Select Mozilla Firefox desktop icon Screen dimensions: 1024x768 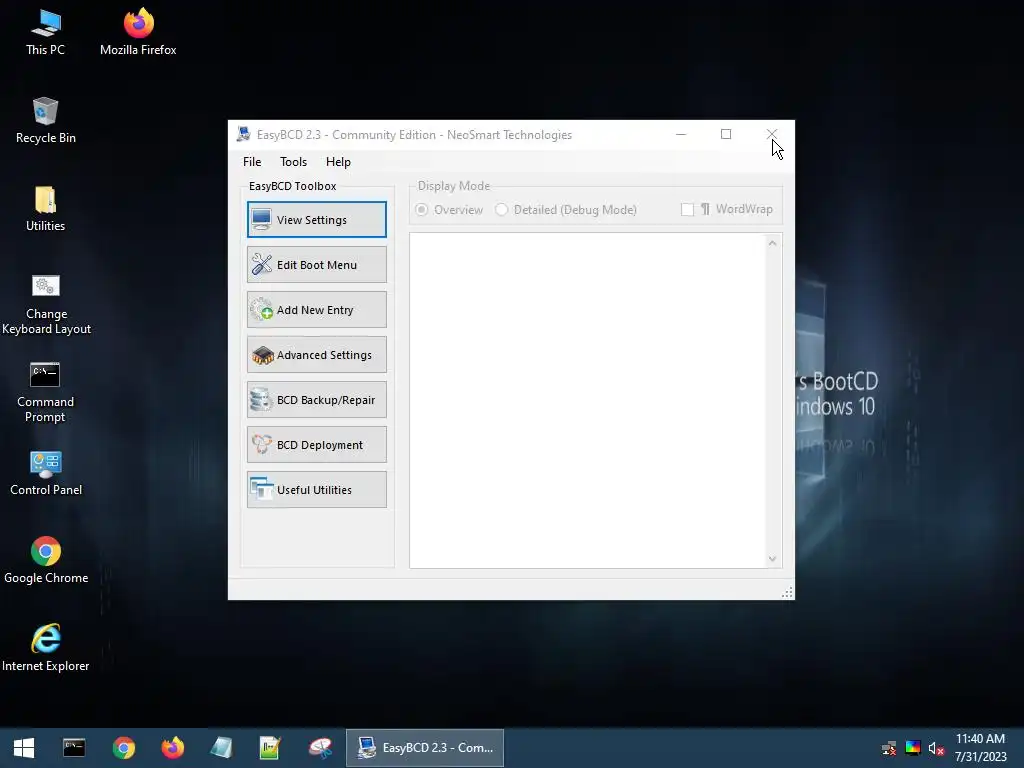pos(138,33)
